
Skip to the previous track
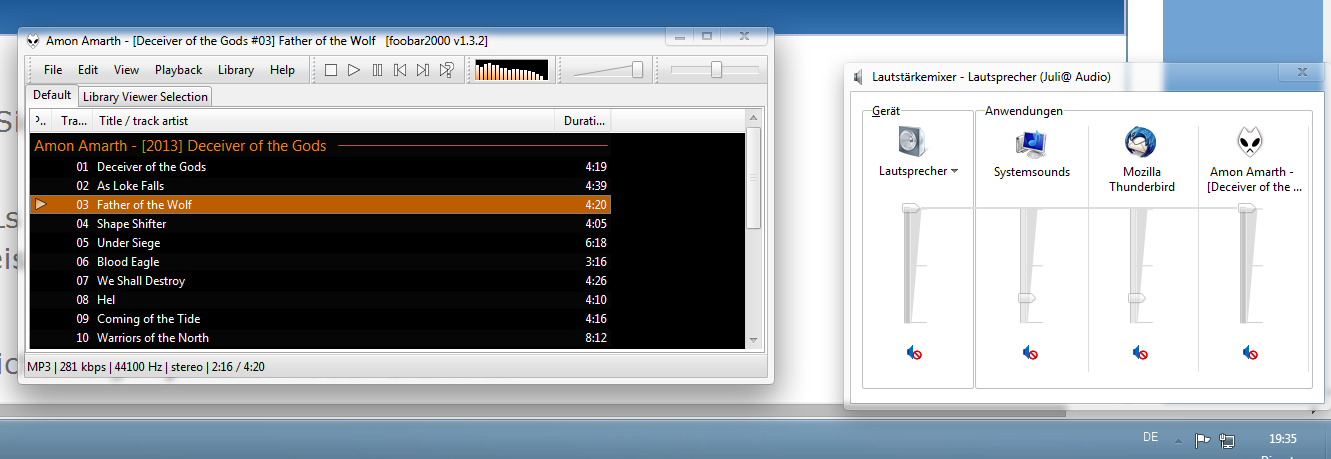[400, 70]
